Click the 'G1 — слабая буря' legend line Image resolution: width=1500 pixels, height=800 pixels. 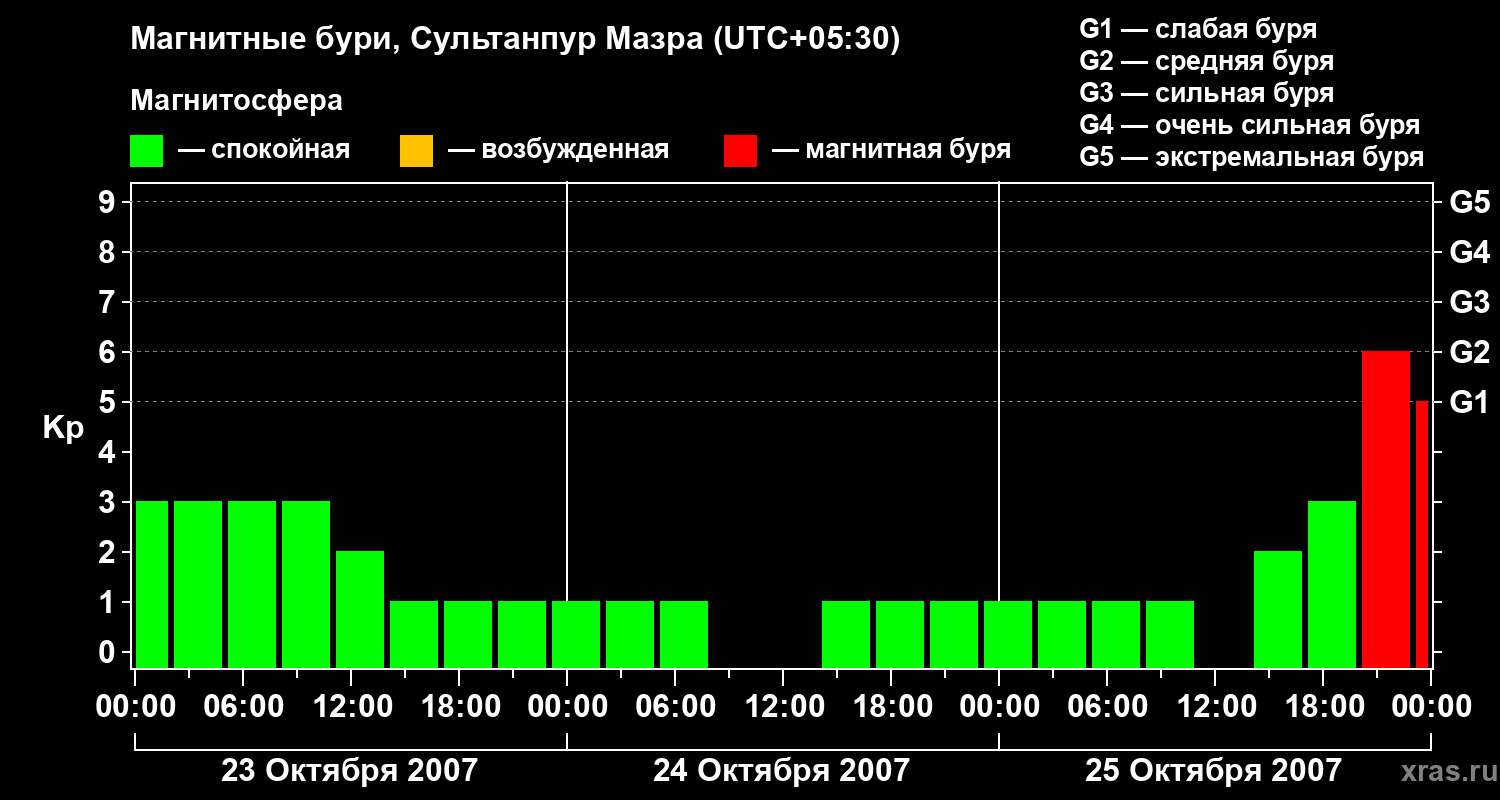[x=1198, y=29]
